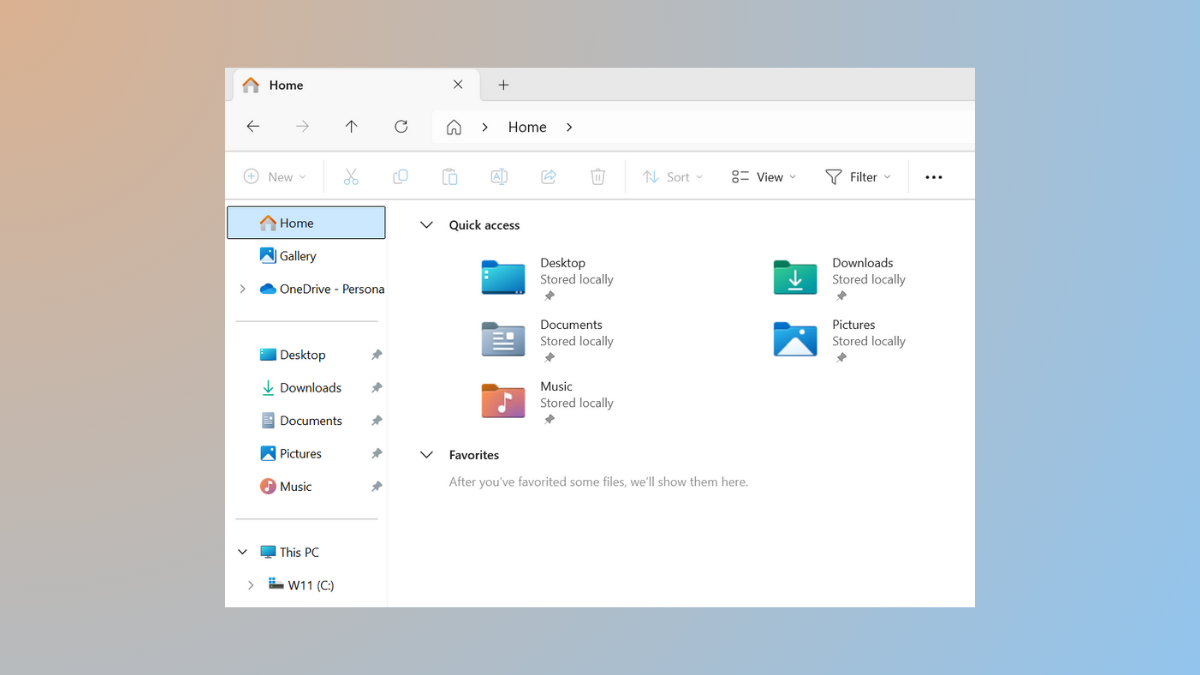Go back using the back arrow
Screen dimensions: 1200x675
click(253, 126)
